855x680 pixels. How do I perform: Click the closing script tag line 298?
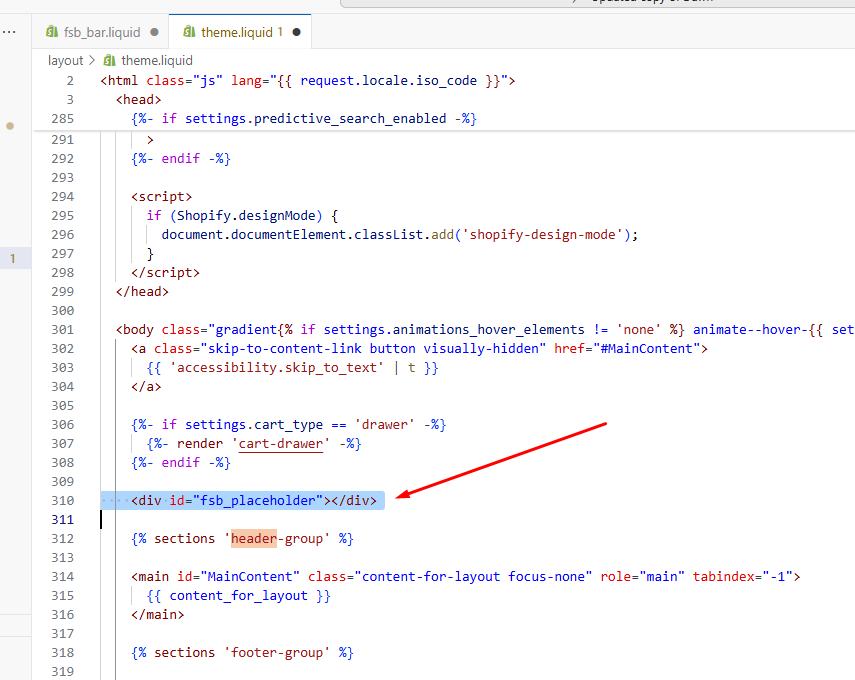tap(165, 273)
